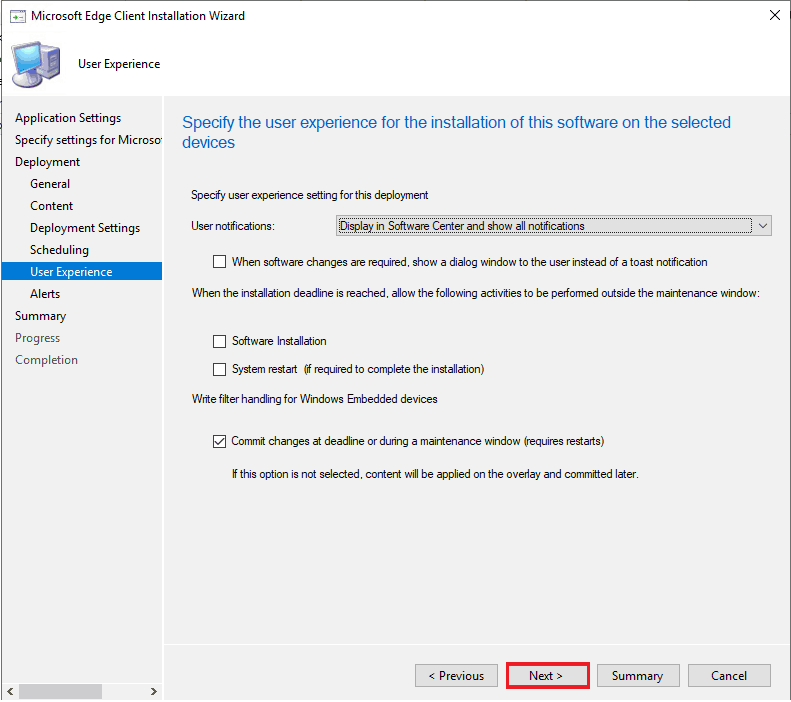Click the User notifications dropdown arrow

762,226
